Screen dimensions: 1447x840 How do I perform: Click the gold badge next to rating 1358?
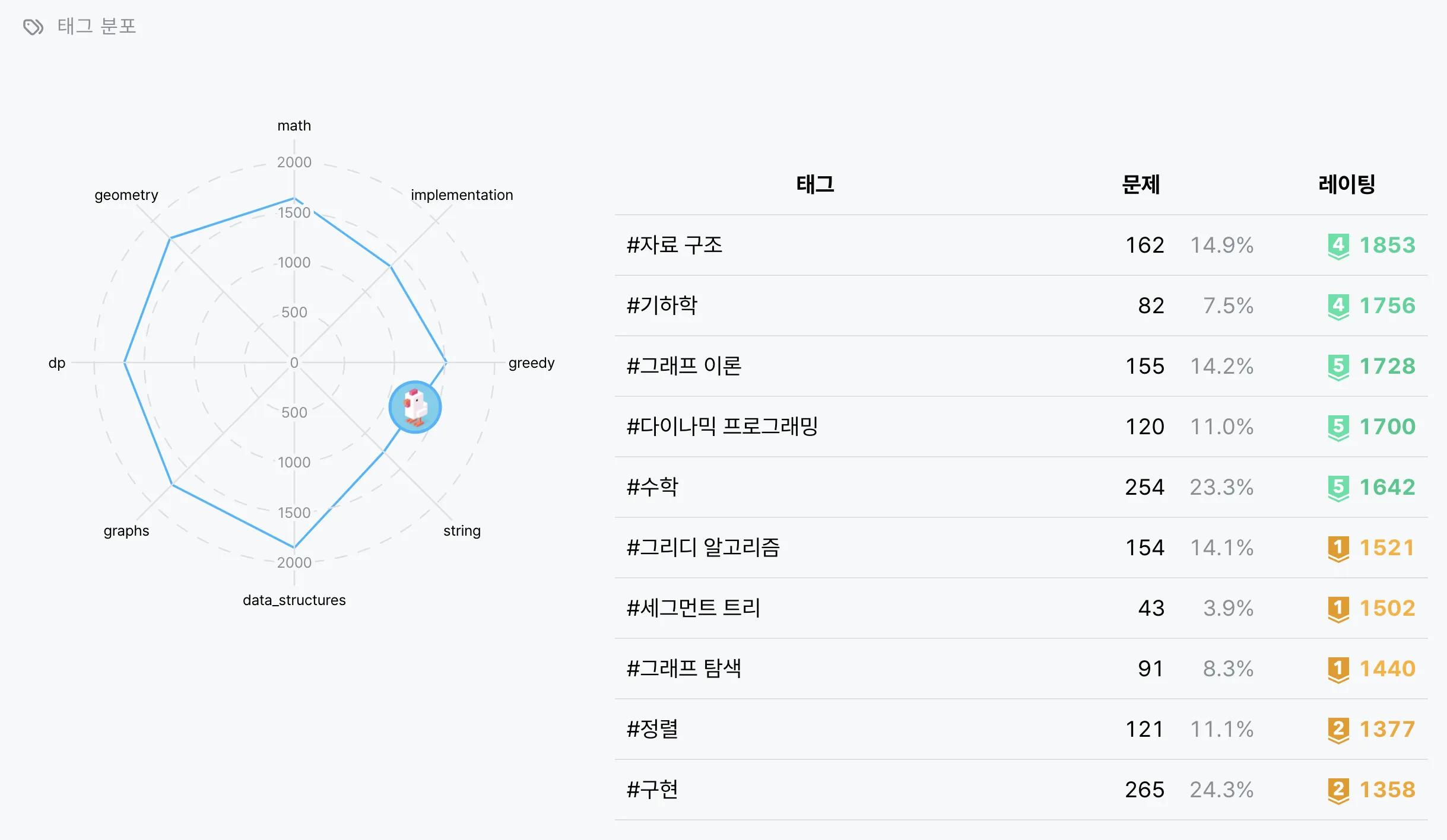pyautogui.click(x=1338, y=790)
